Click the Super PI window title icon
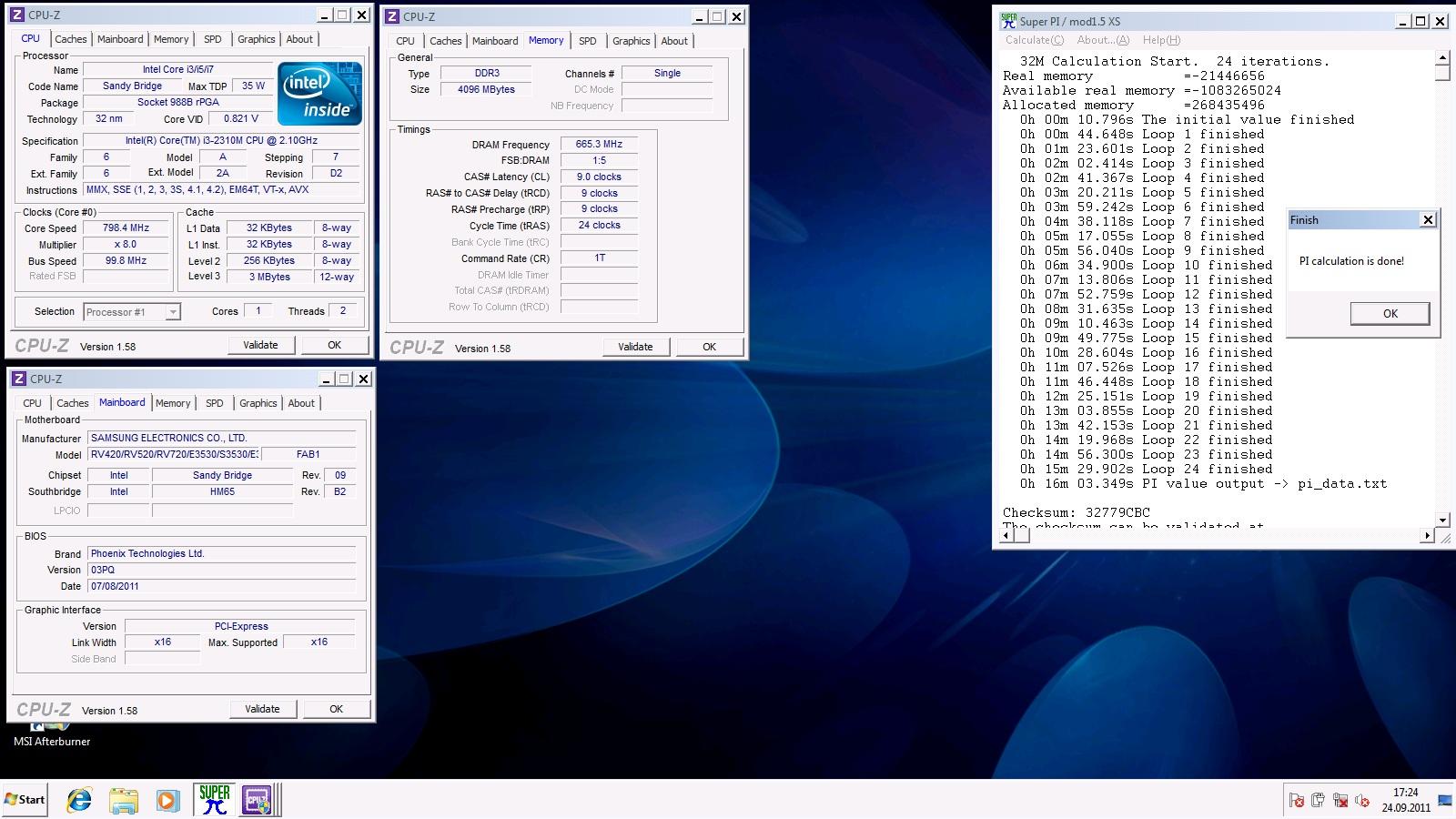This screenshot has width=1456, height=819. coord(1008,21)
